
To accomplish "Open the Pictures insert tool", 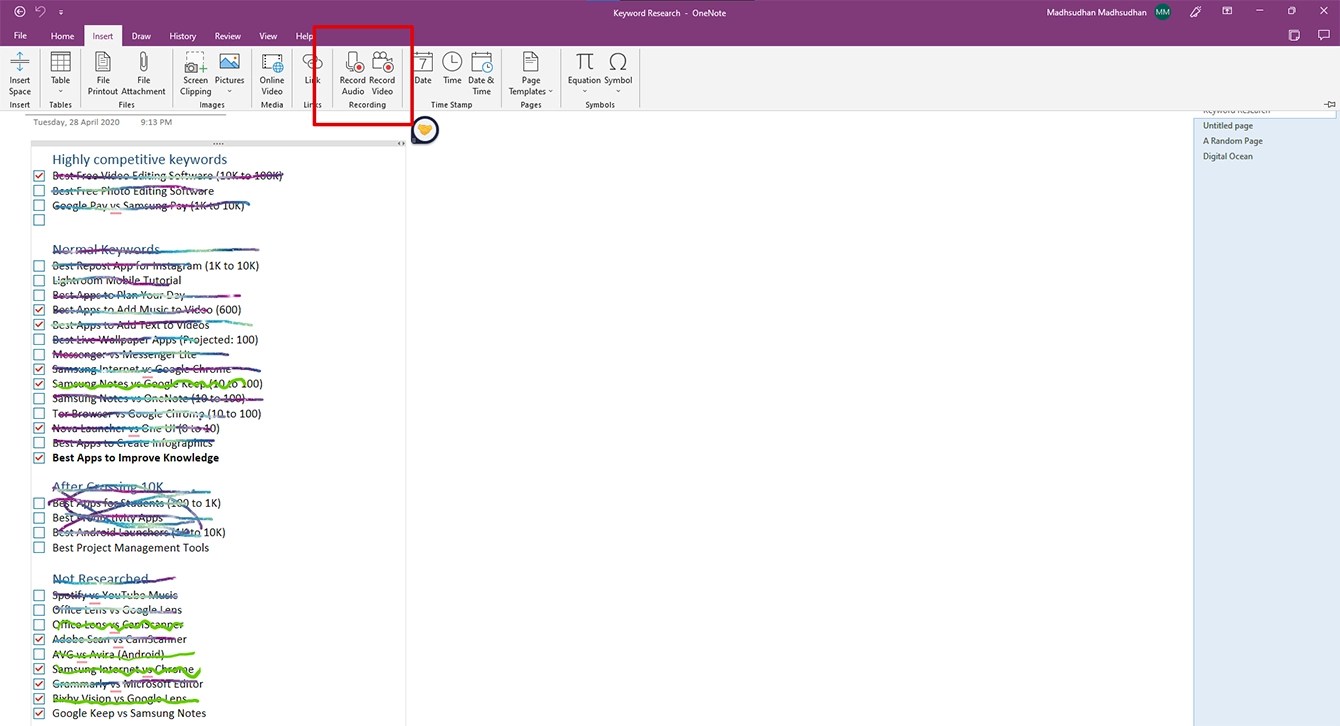I will 229,72.
